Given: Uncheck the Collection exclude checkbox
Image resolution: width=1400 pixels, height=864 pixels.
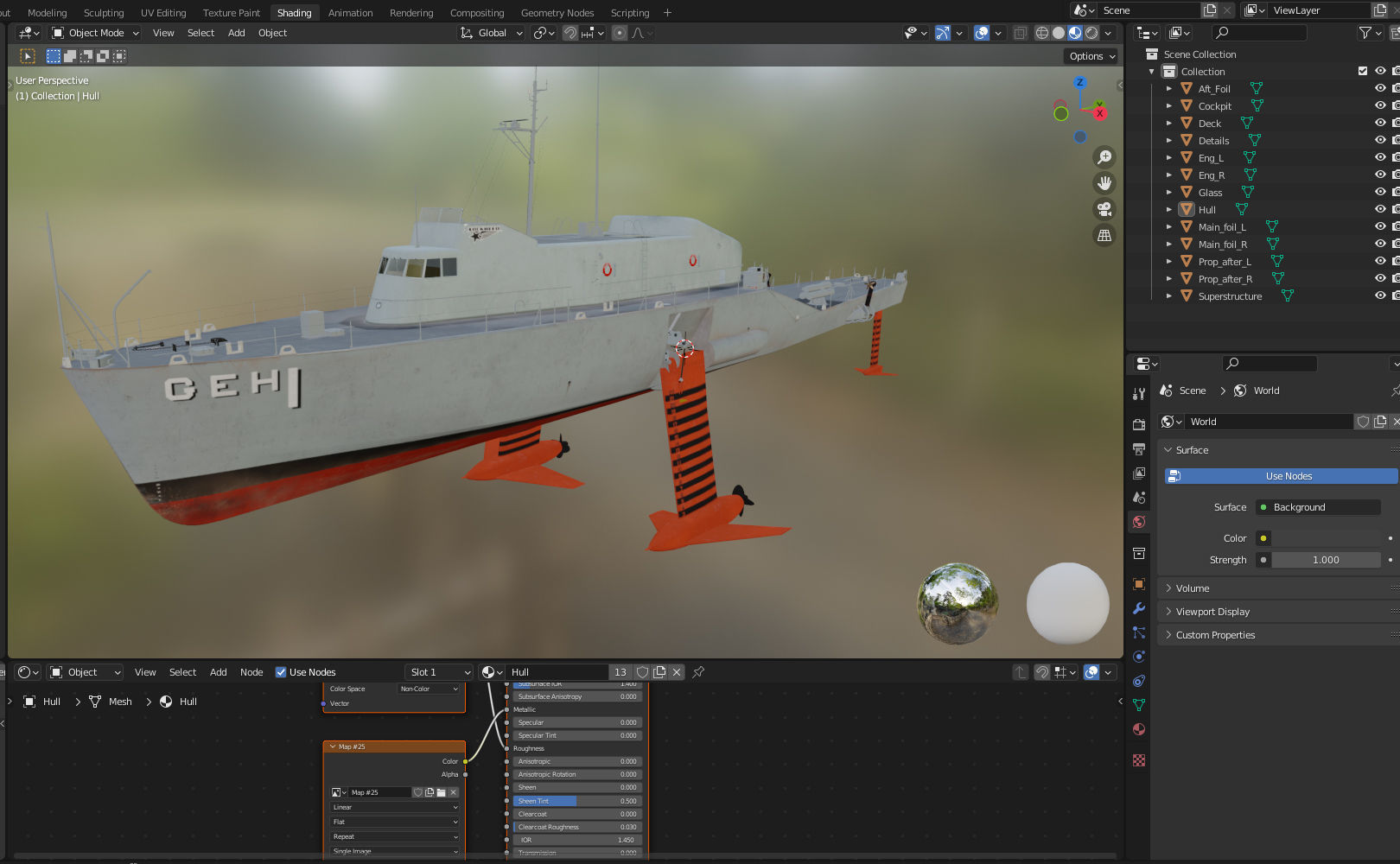Looking at the screenshot, I should pos(1363,71).
